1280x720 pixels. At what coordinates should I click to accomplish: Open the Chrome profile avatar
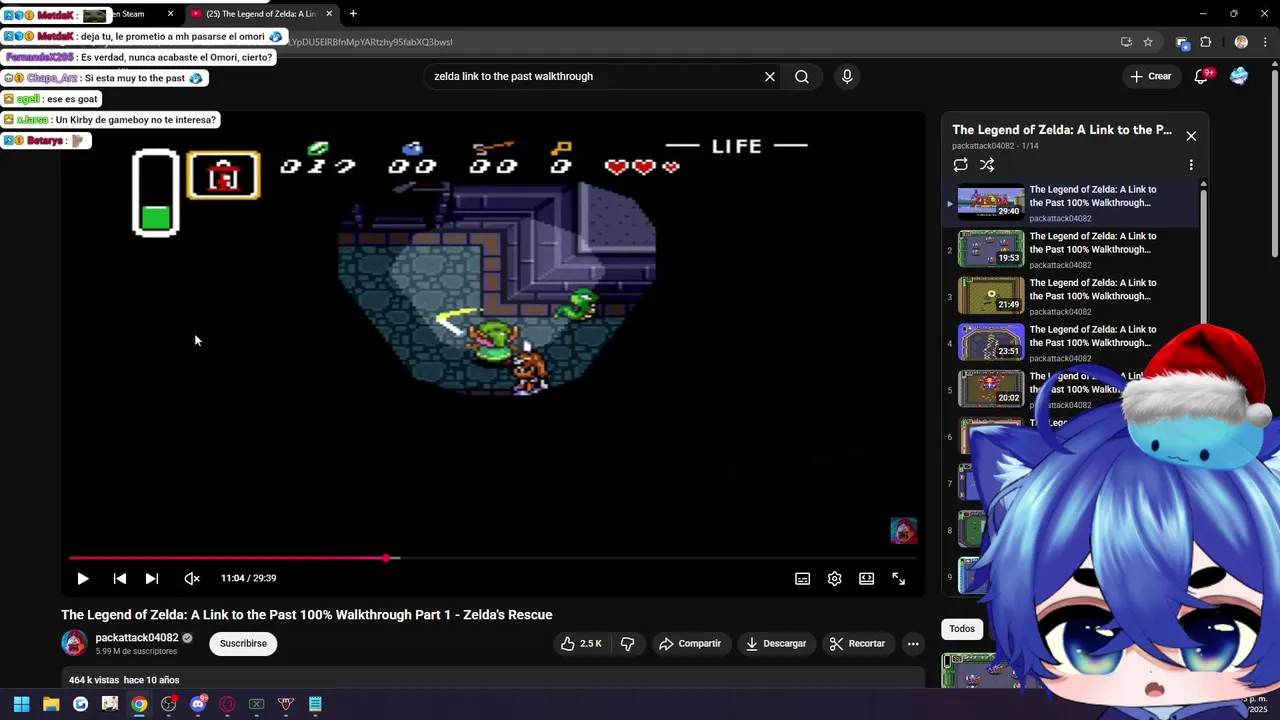[1241, 42]
